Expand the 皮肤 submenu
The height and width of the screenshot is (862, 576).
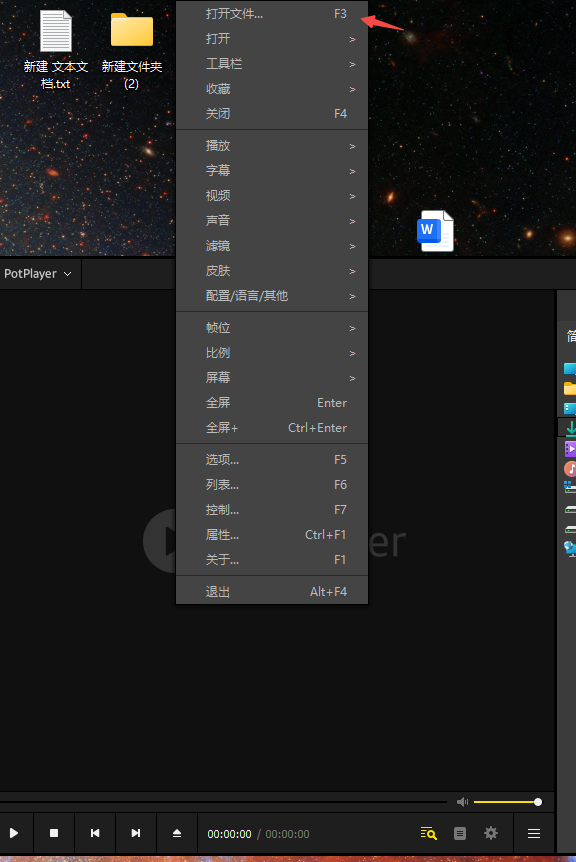point(272,270)
